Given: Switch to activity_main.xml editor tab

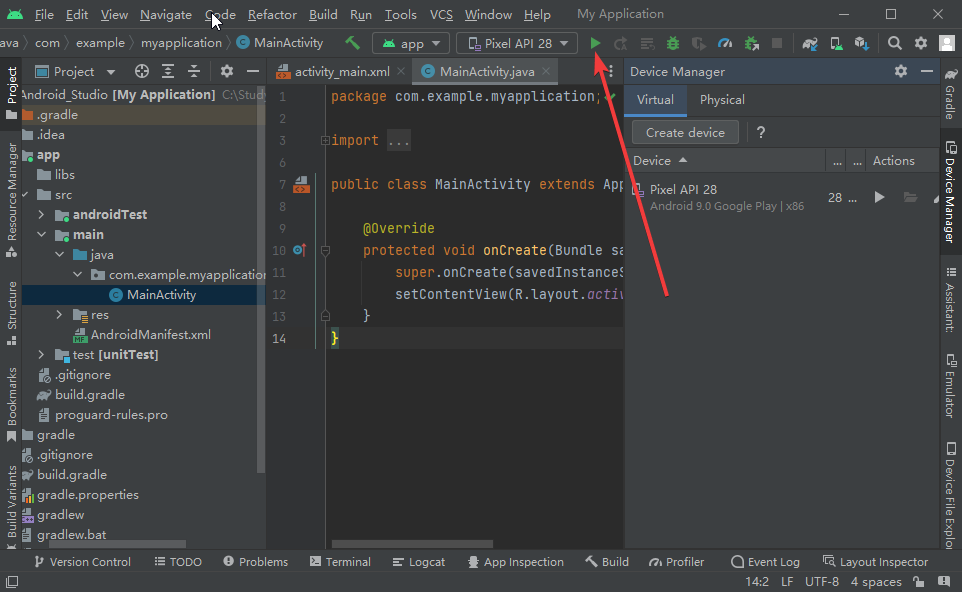Looking at the screenshot, I should pyautogui.click(x=342, y=72).
